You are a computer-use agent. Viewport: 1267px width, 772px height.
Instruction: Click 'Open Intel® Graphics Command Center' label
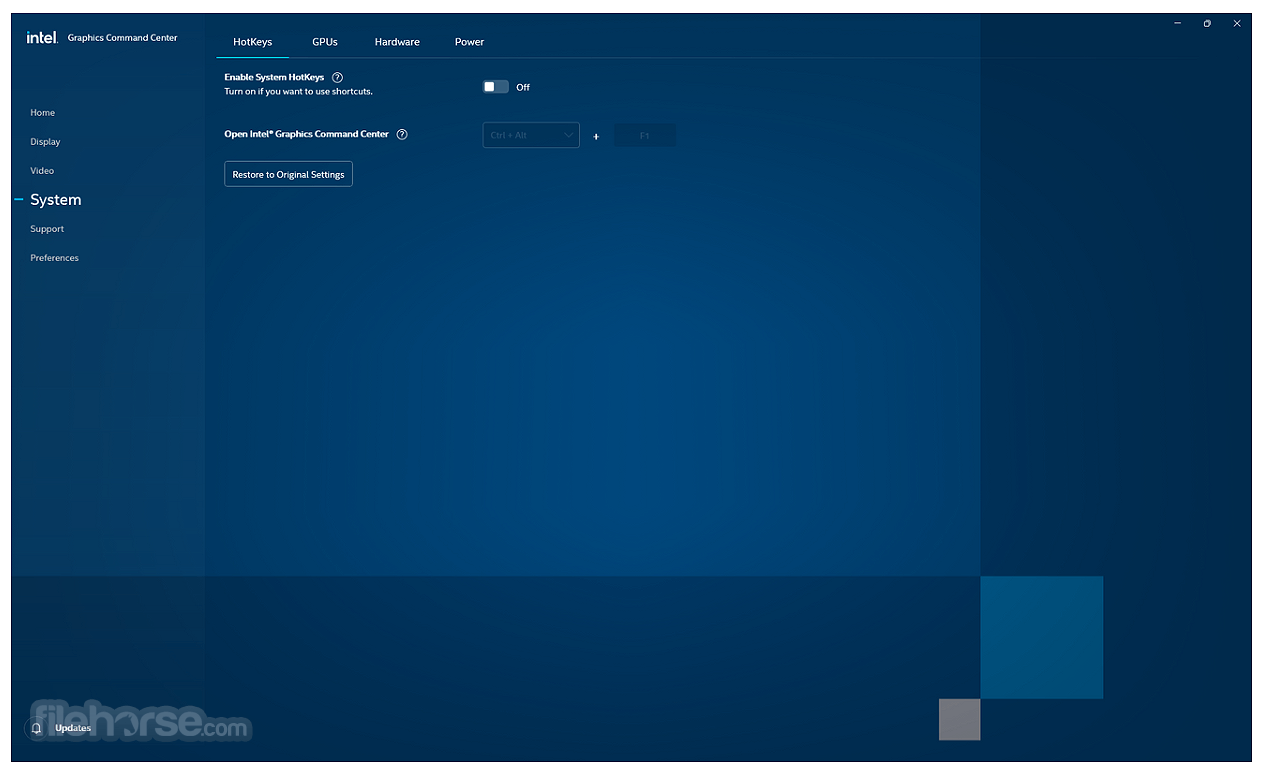click(x=306, y=134)
